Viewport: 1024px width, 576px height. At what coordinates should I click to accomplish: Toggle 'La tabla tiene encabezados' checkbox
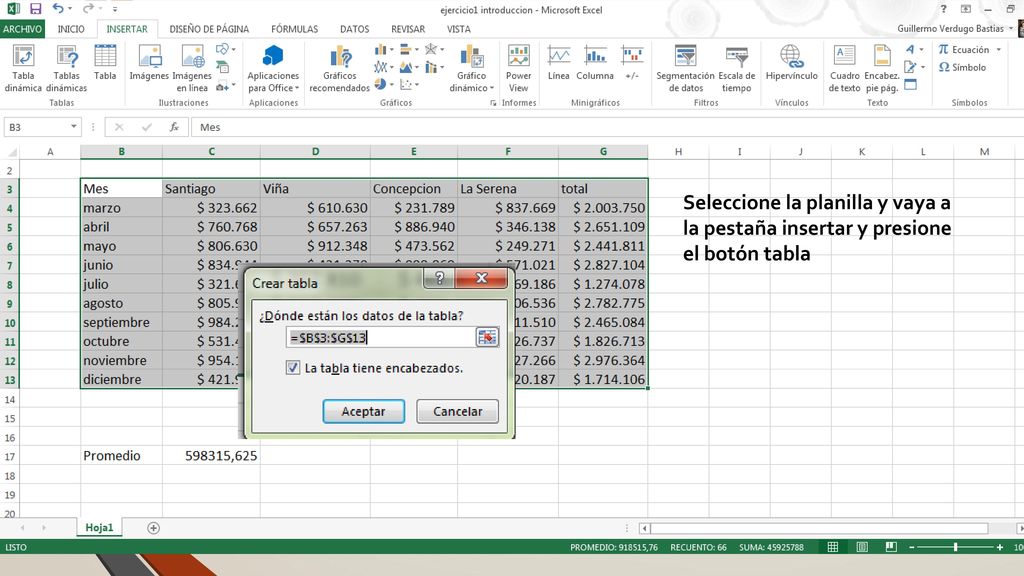[x=293, y=368]
